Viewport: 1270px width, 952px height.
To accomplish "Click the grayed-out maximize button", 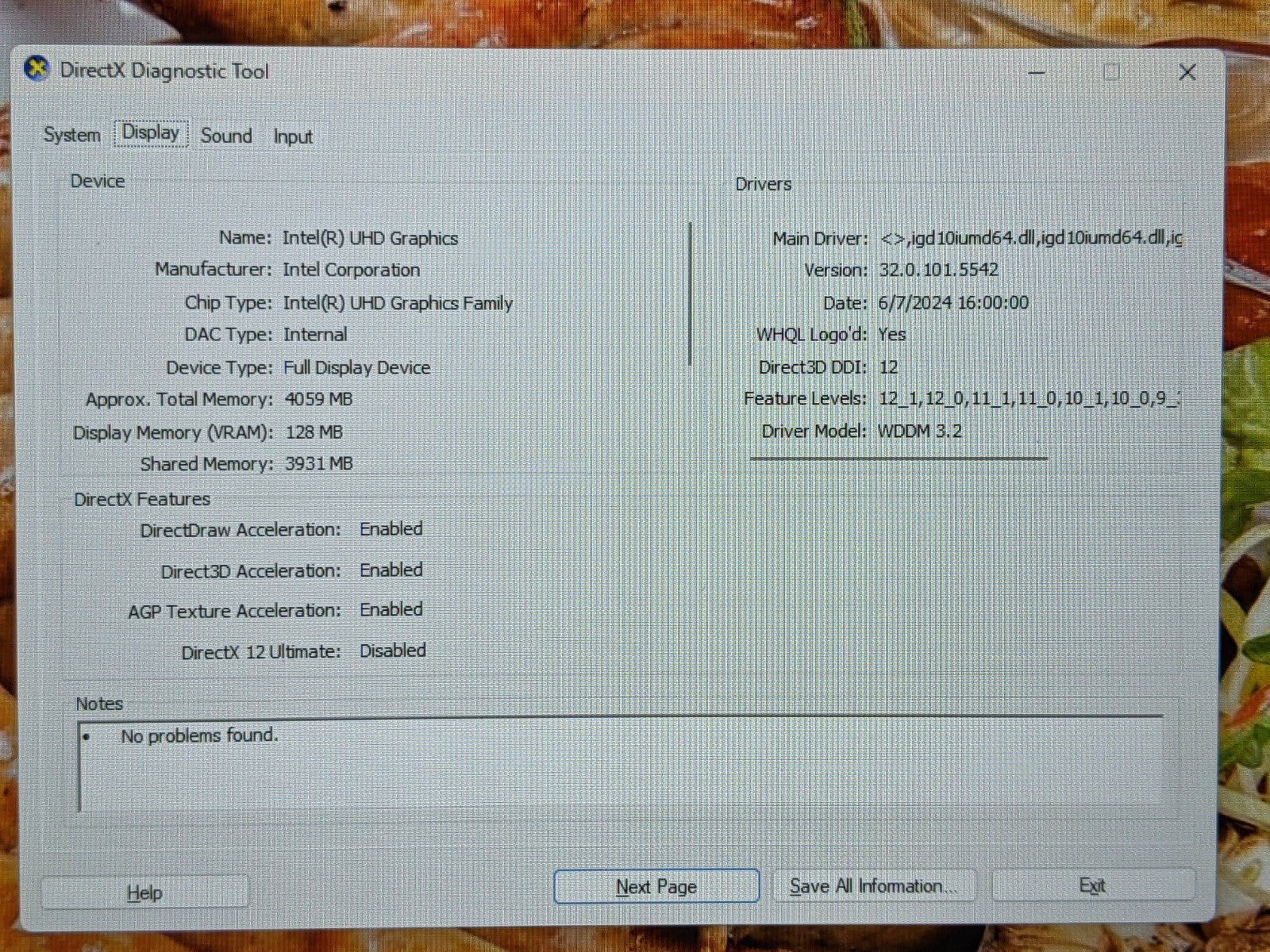I will click(1111, 73).
